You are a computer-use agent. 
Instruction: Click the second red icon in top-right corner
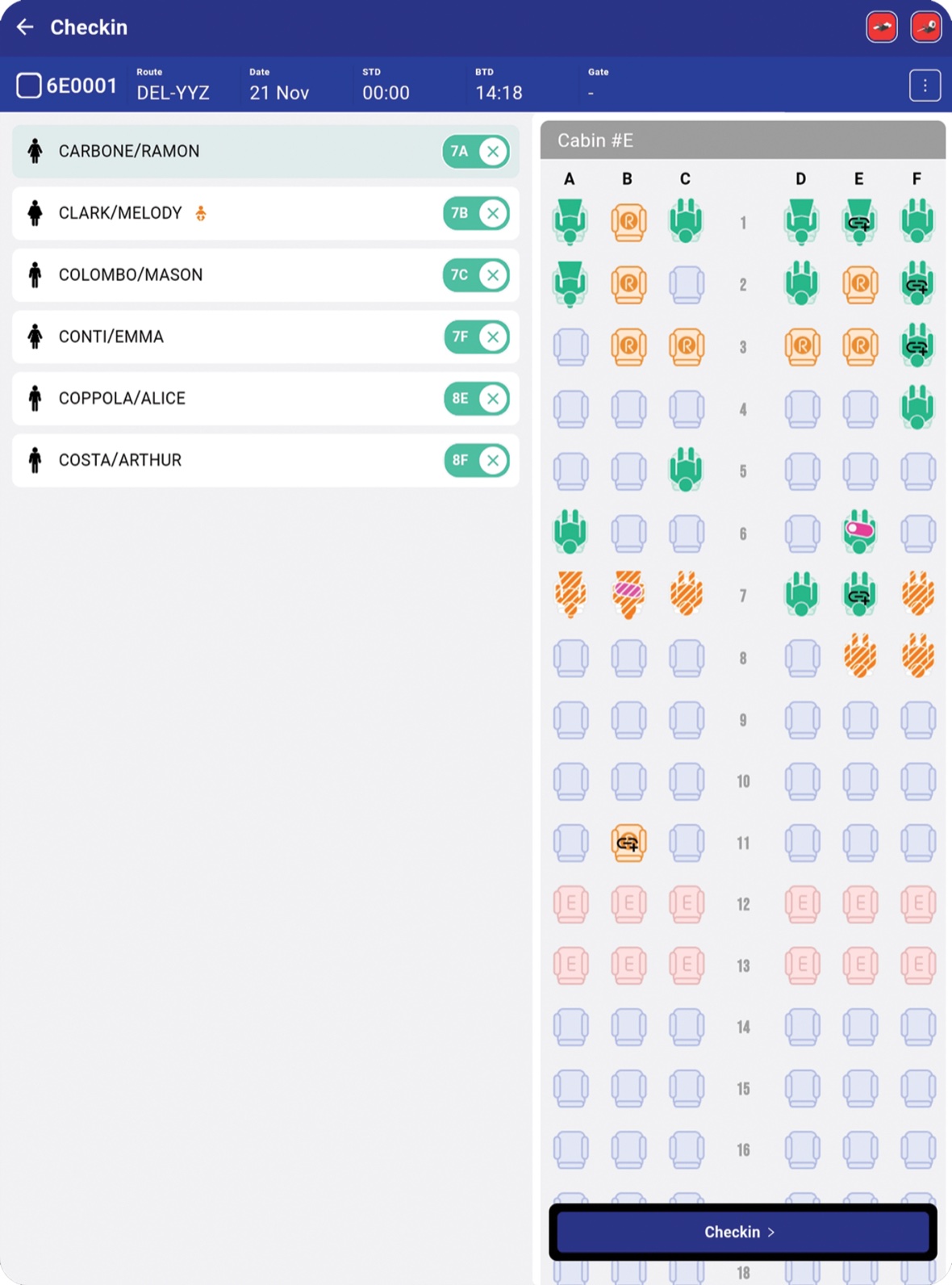[925, 27]
